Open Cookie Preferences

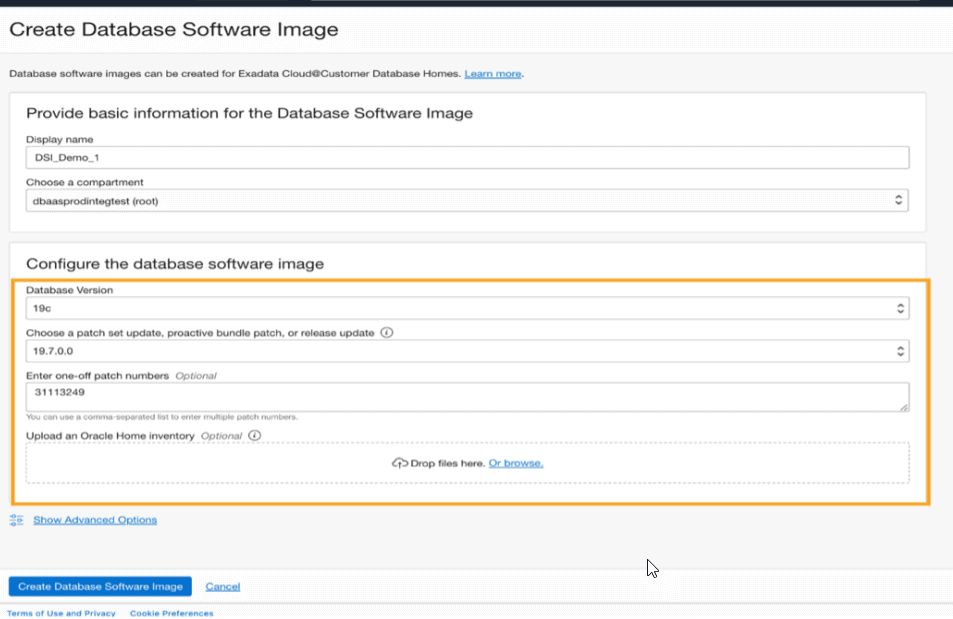(x=171, y=613)
